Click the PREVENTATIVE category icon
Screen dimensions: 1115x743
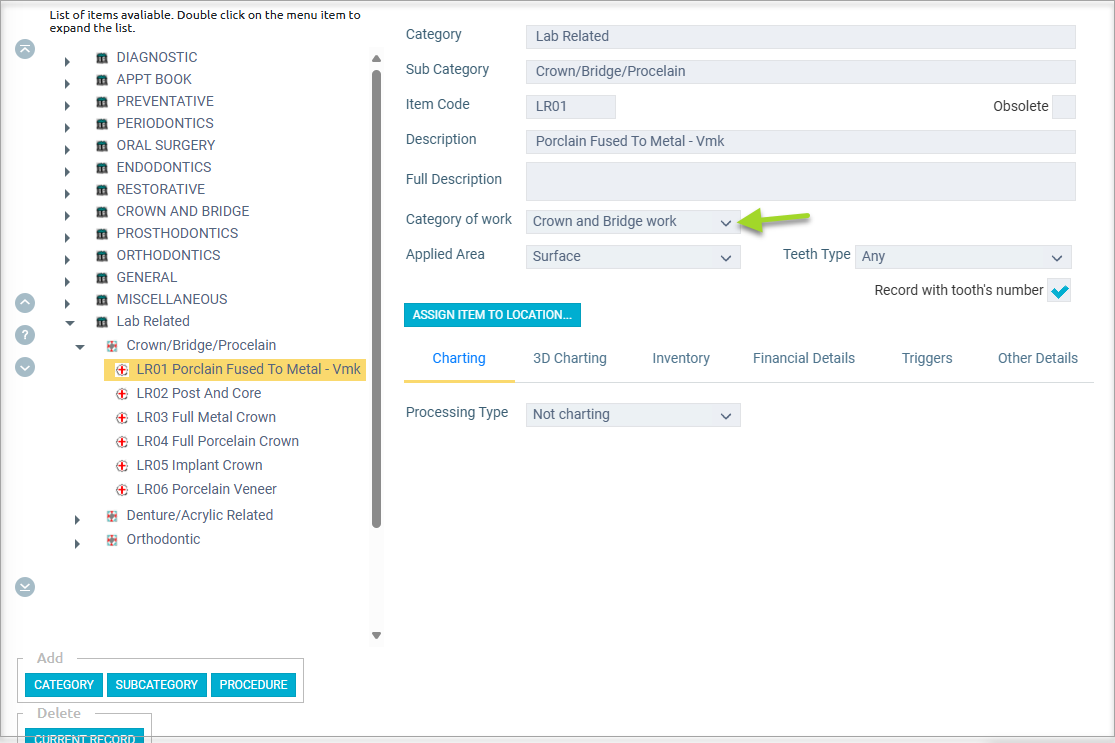pos(102,102)
